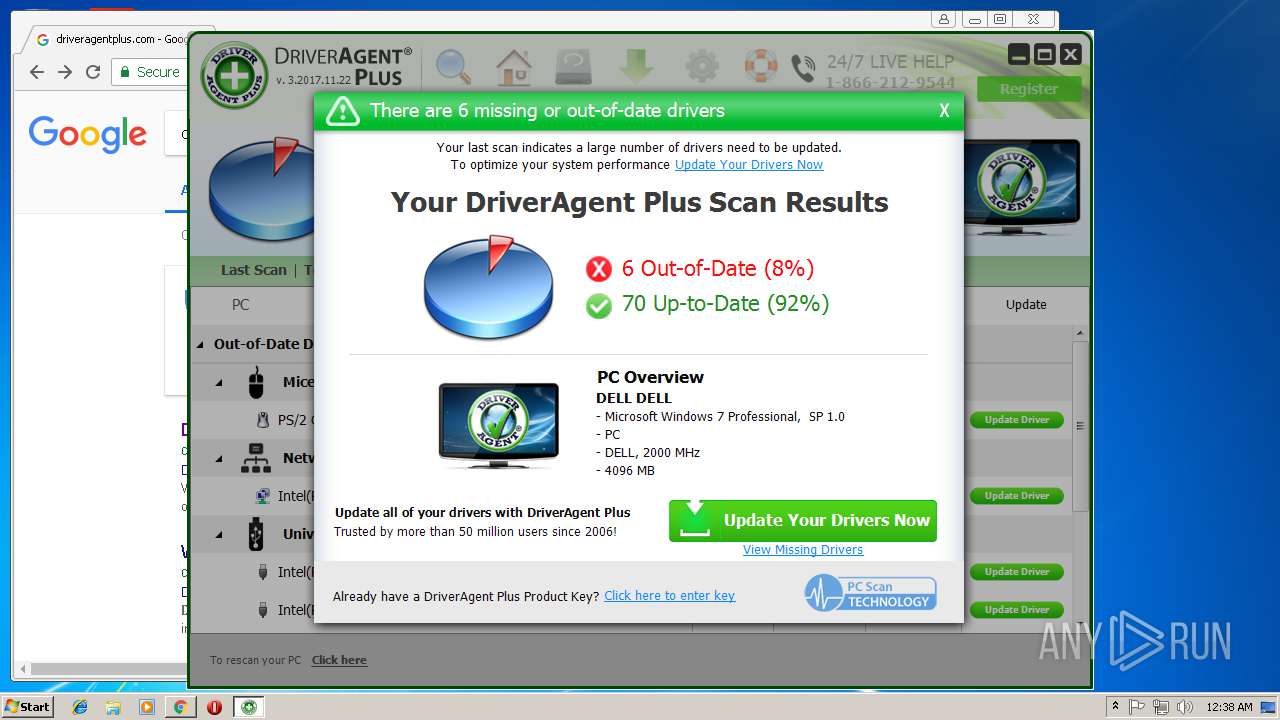This screenshot has height=720, width=1280.
Task: Click the Update column header
Action: pyautogui.click(x=1026, y=305)
